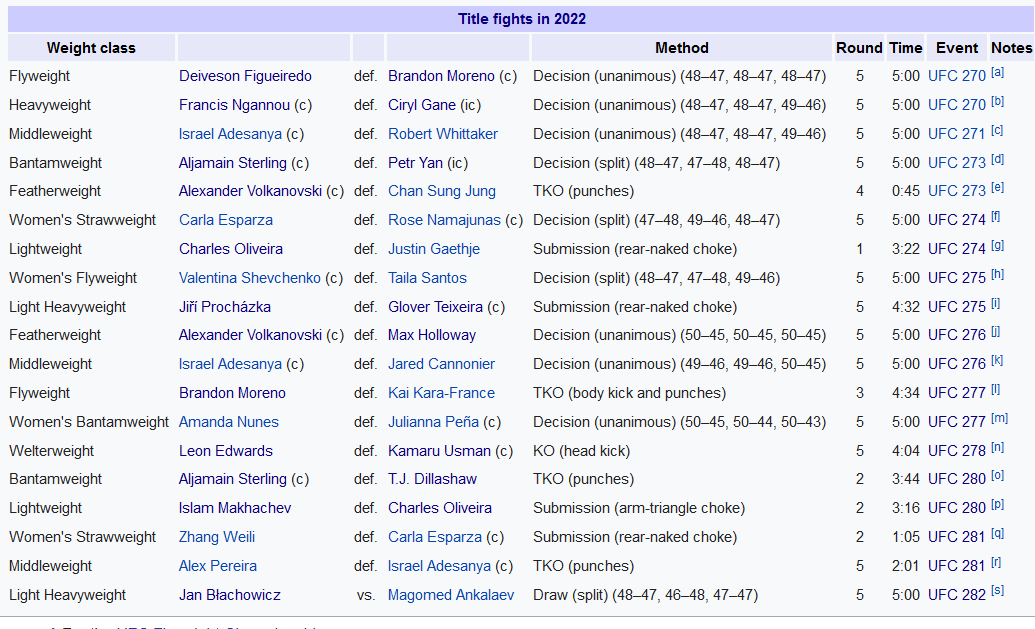This screenshot has height=629, width=1035.
Task: Follow the Kai Kara-France link
Action: click(x=441, y=393)
